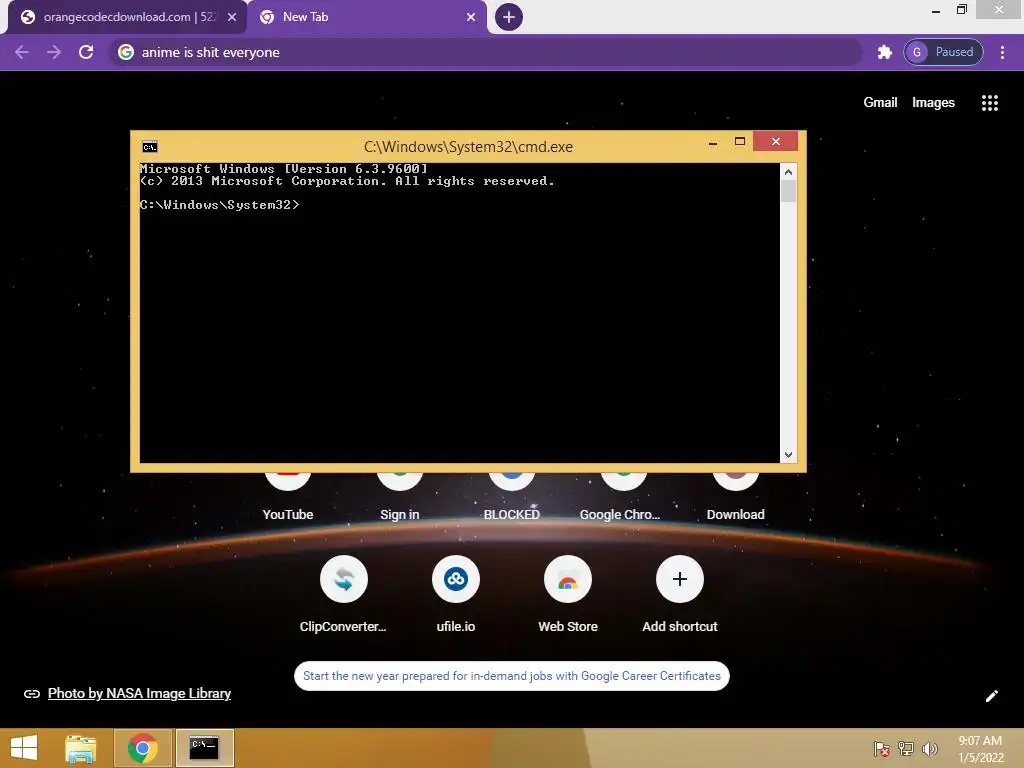Image resolution: width=1024 pixels, height=768 pixels.
Task: Close the New Tab tab
Action: click(471, 17)
